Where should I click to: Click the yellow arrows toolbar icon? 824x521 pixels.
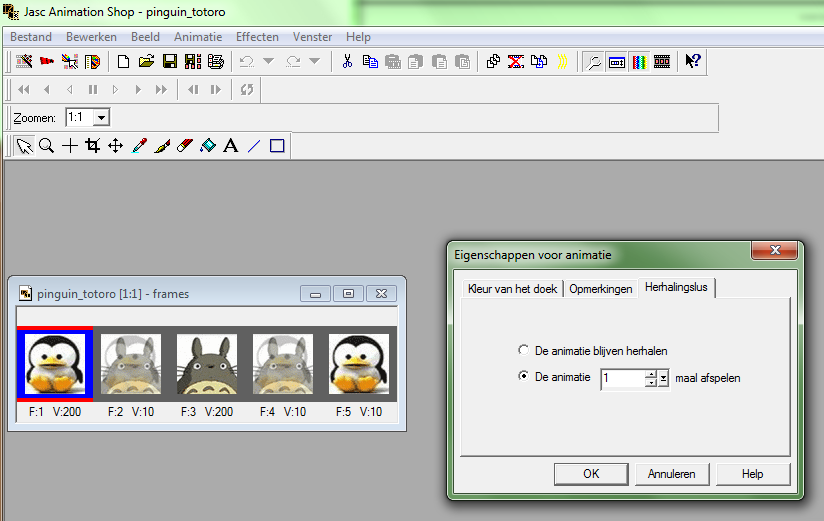(562, 62)
